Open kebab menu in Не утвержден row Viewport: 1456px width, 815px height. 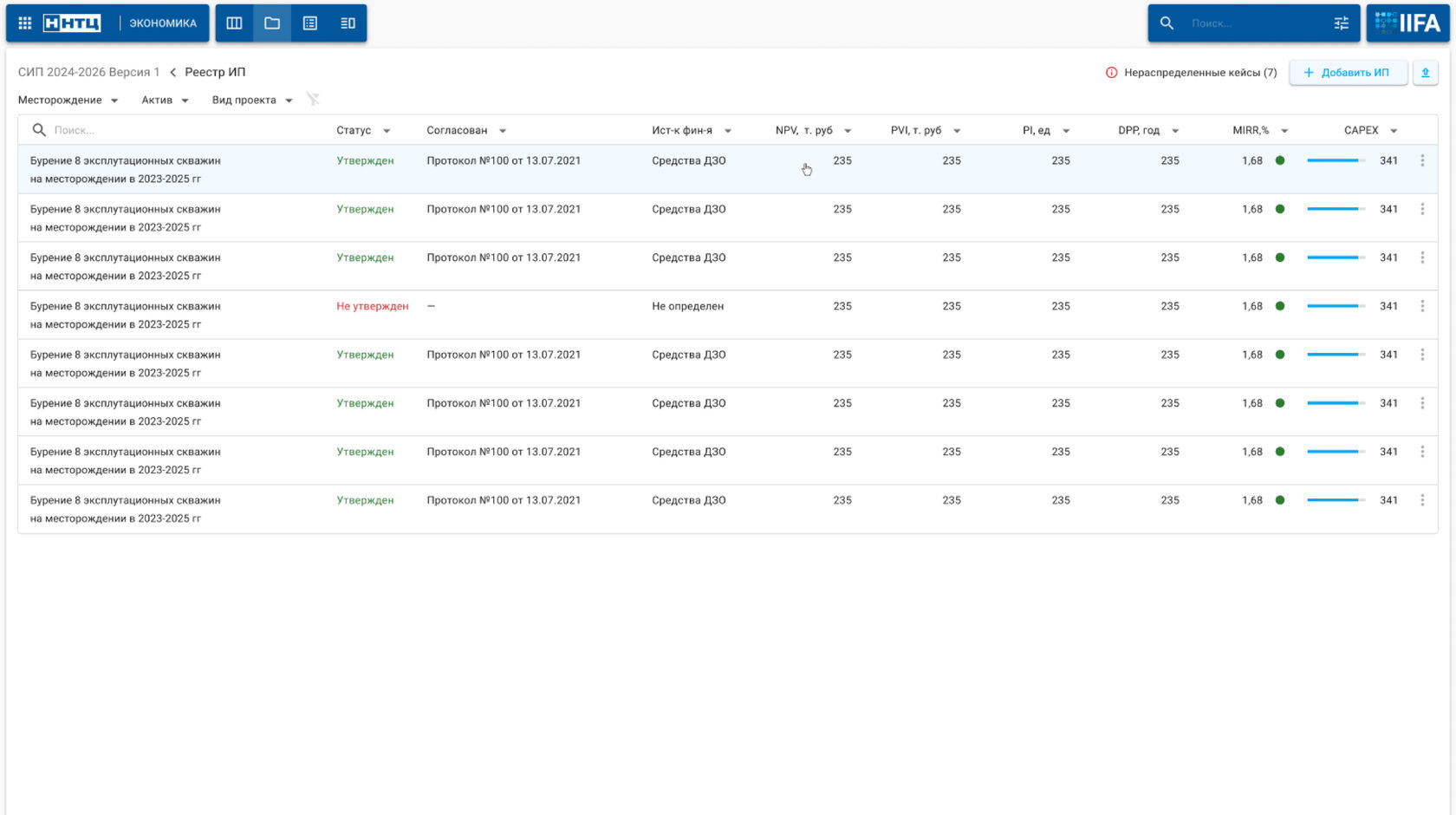[x=1422, y=306]
